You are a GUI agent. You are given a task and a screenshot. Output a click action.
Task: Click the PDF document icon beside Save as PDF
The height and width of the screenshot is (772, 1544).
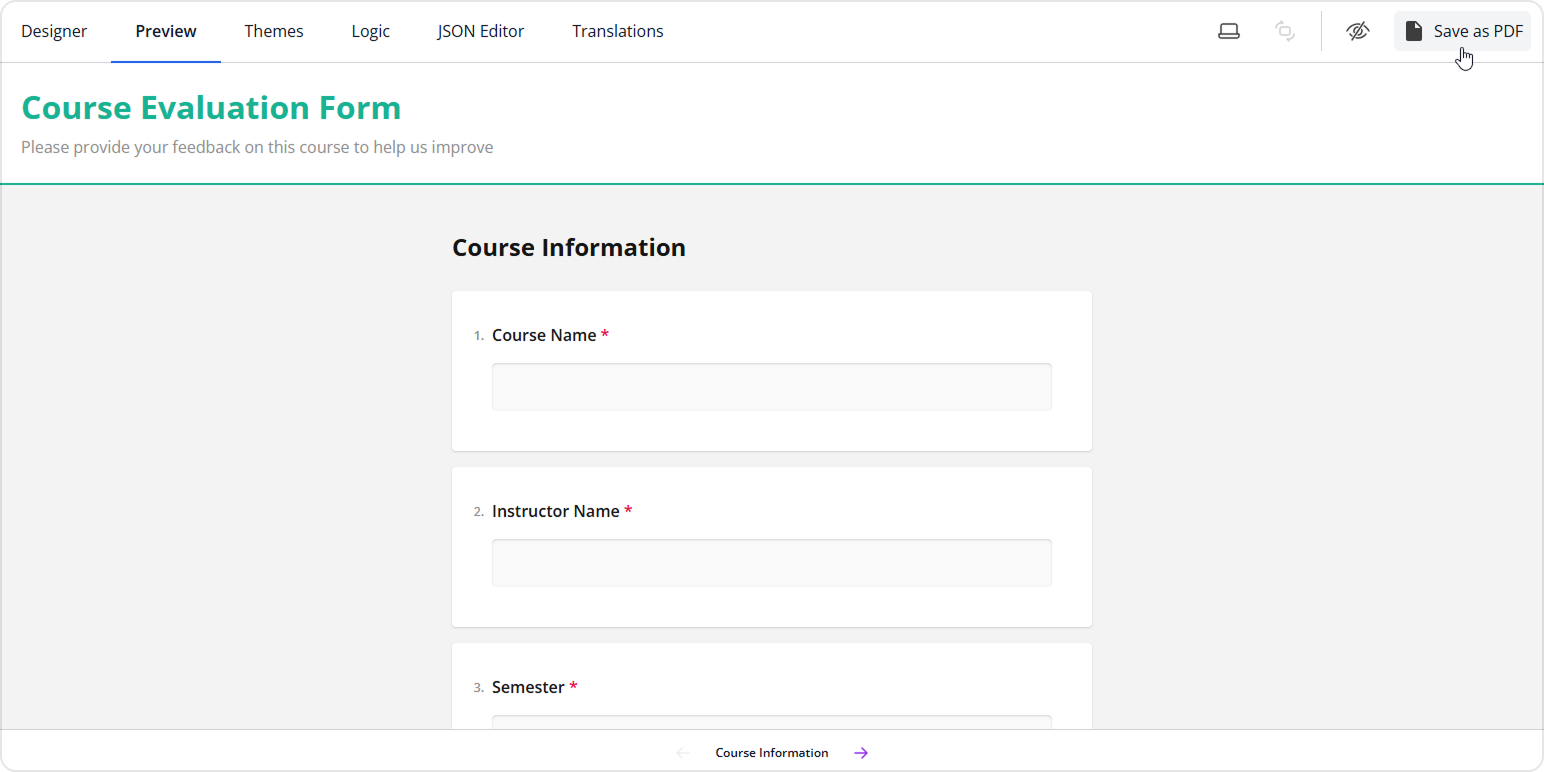(x=1414, y=30)
